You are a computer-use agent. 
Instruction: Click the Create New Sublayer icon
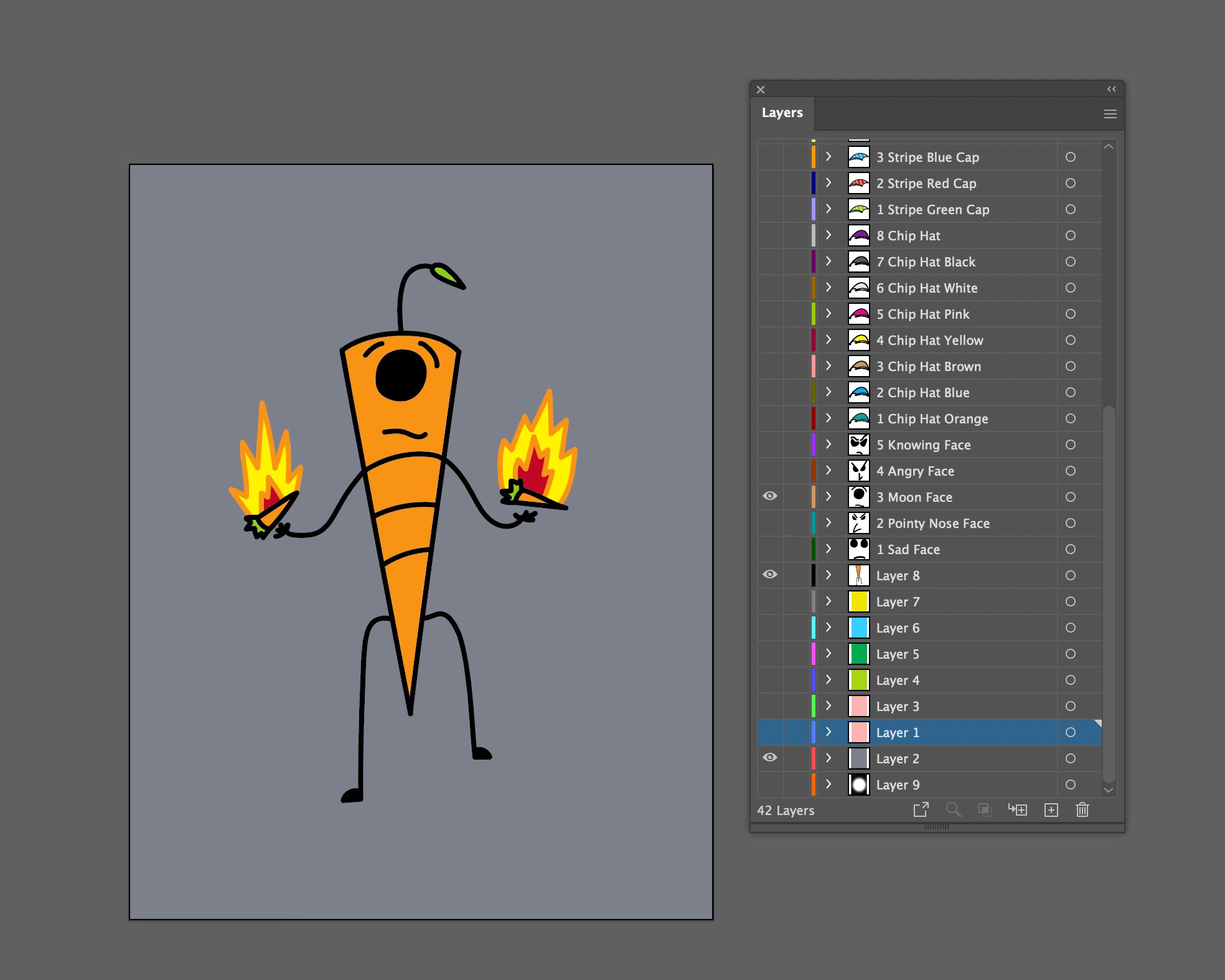(x=1018, y=809)
